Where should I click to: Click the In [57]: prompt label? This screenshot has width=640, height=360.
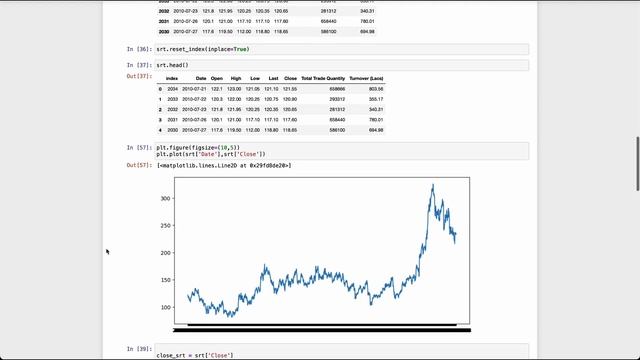139,147
